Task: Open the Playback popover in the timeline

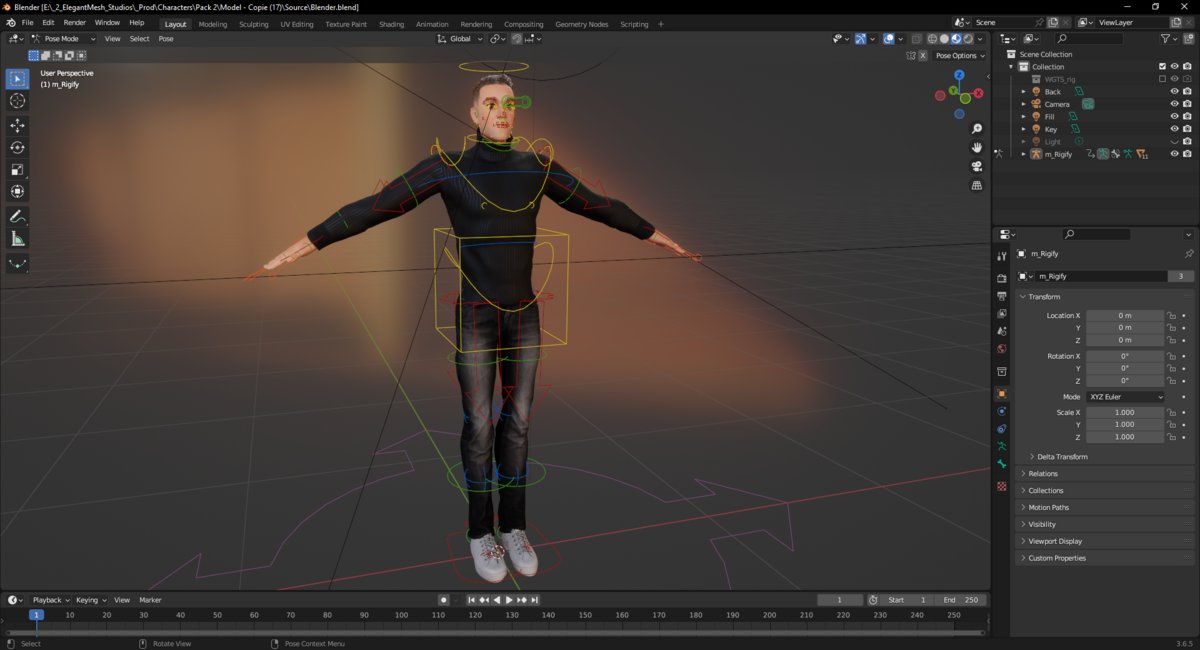Action: 51,600
